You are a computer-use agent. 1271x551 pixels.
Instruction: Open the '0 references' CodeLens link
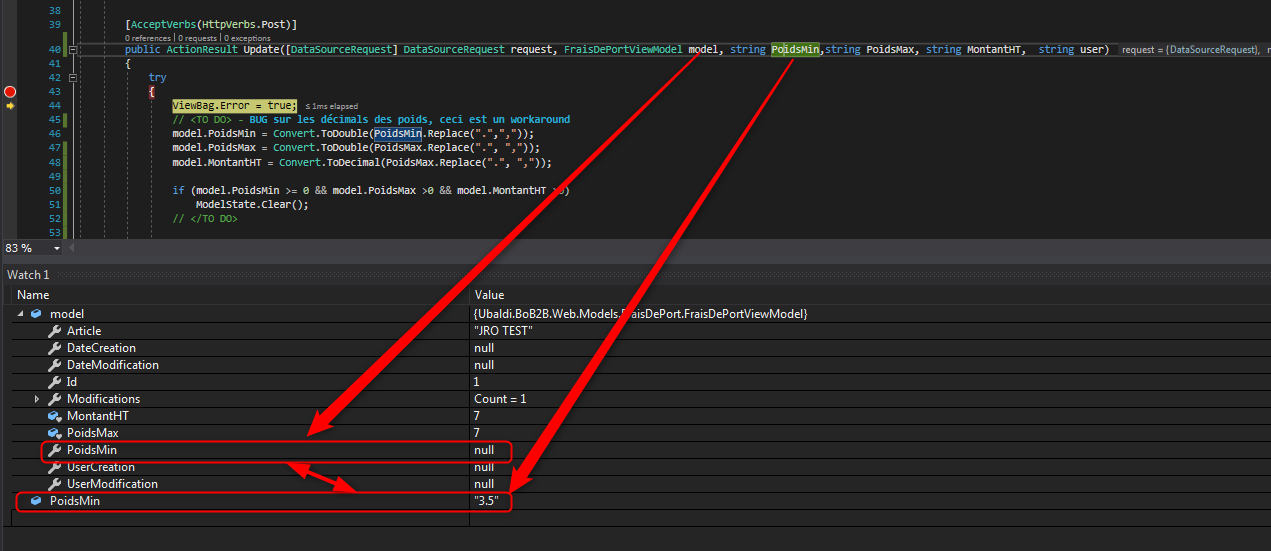[x=140, y=38]
